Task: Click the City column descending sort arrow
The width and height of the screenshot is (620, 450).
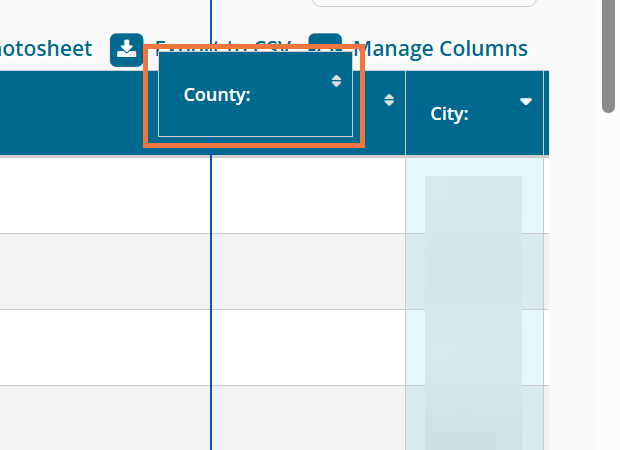Action: [x=526, y=102]
